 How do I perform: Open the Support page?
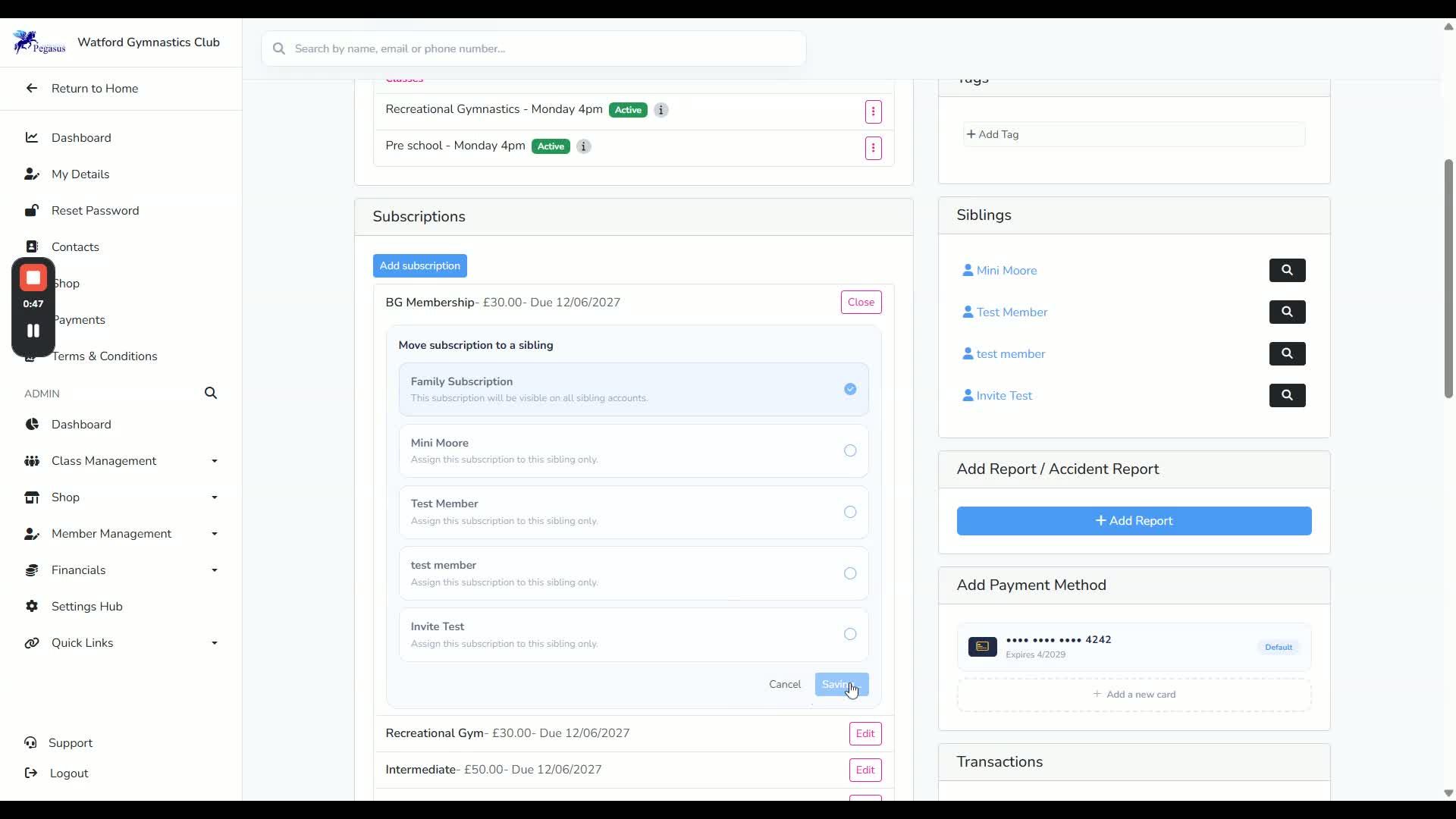click(71, 742)
